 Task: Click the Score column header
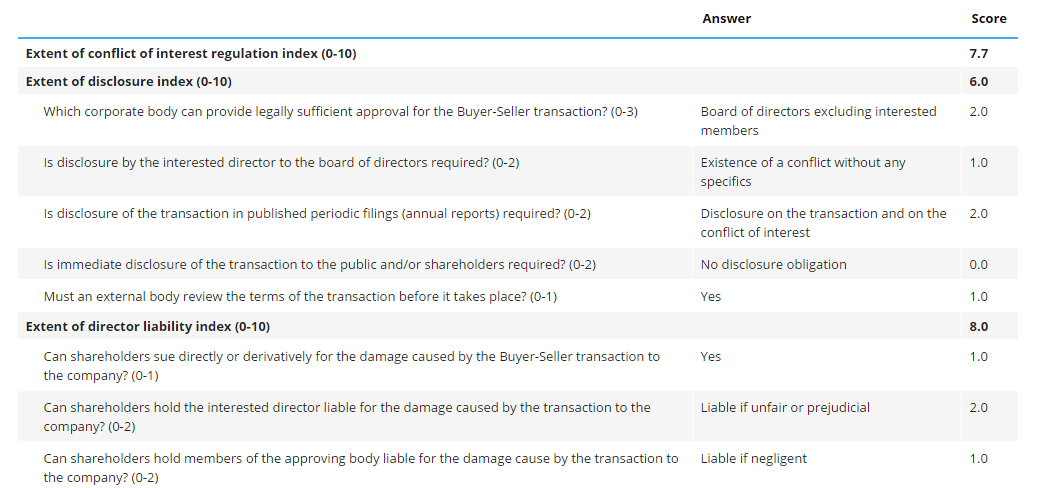(988, 19)
